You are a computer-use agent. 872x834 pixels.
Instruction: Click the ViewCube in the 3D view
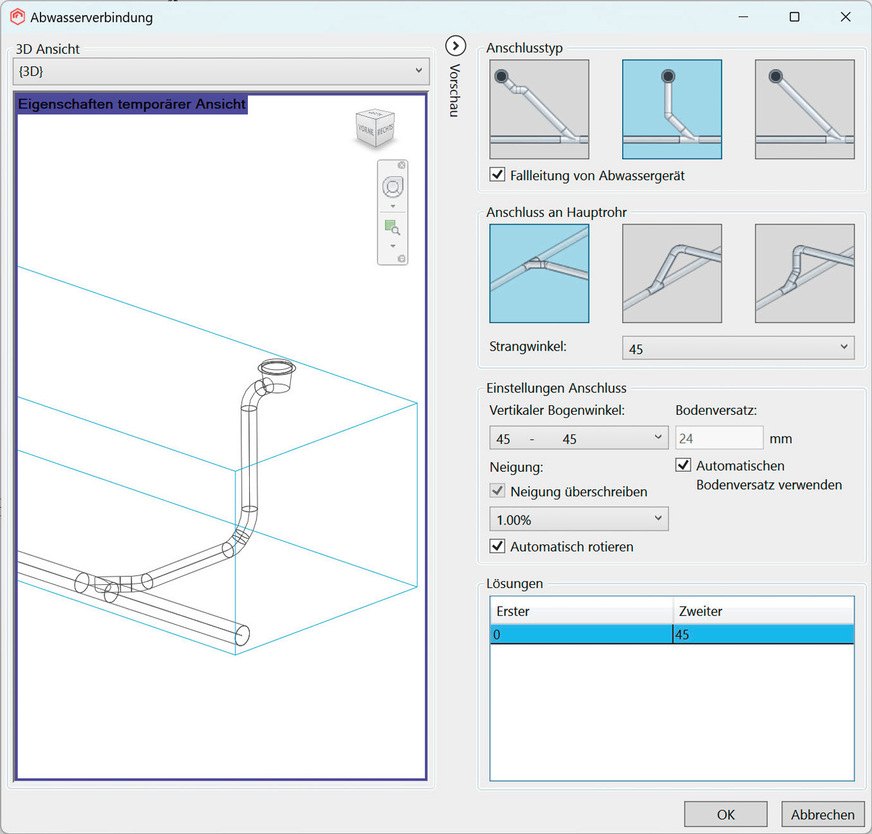pyautogui.click(x=376, y=128)
